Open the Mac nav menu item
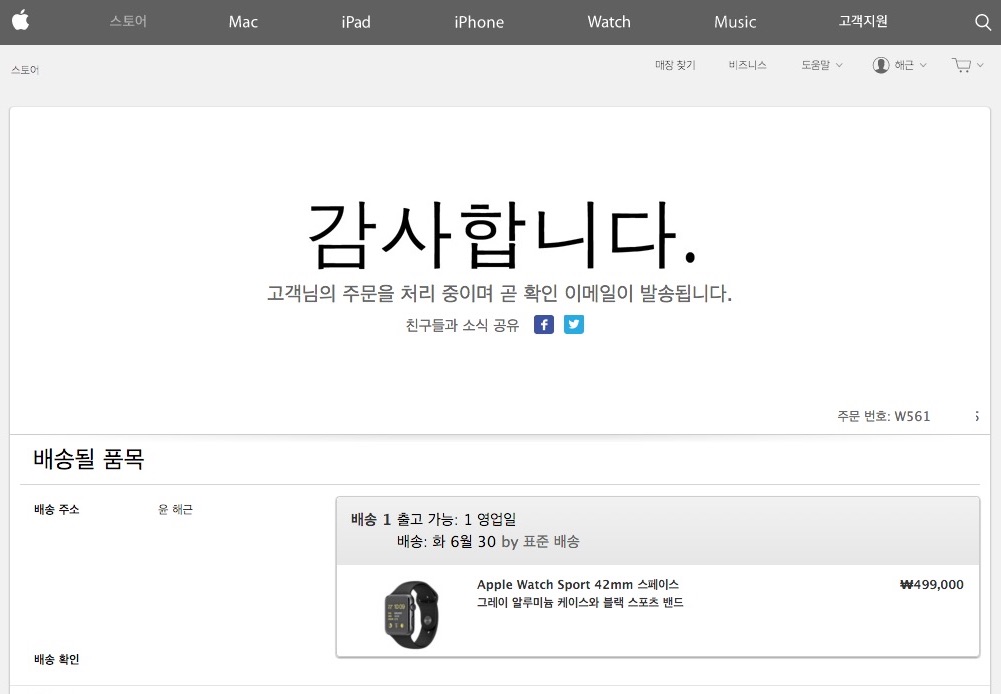This screenshot has width=1001, height=694. tap(243, 22)
